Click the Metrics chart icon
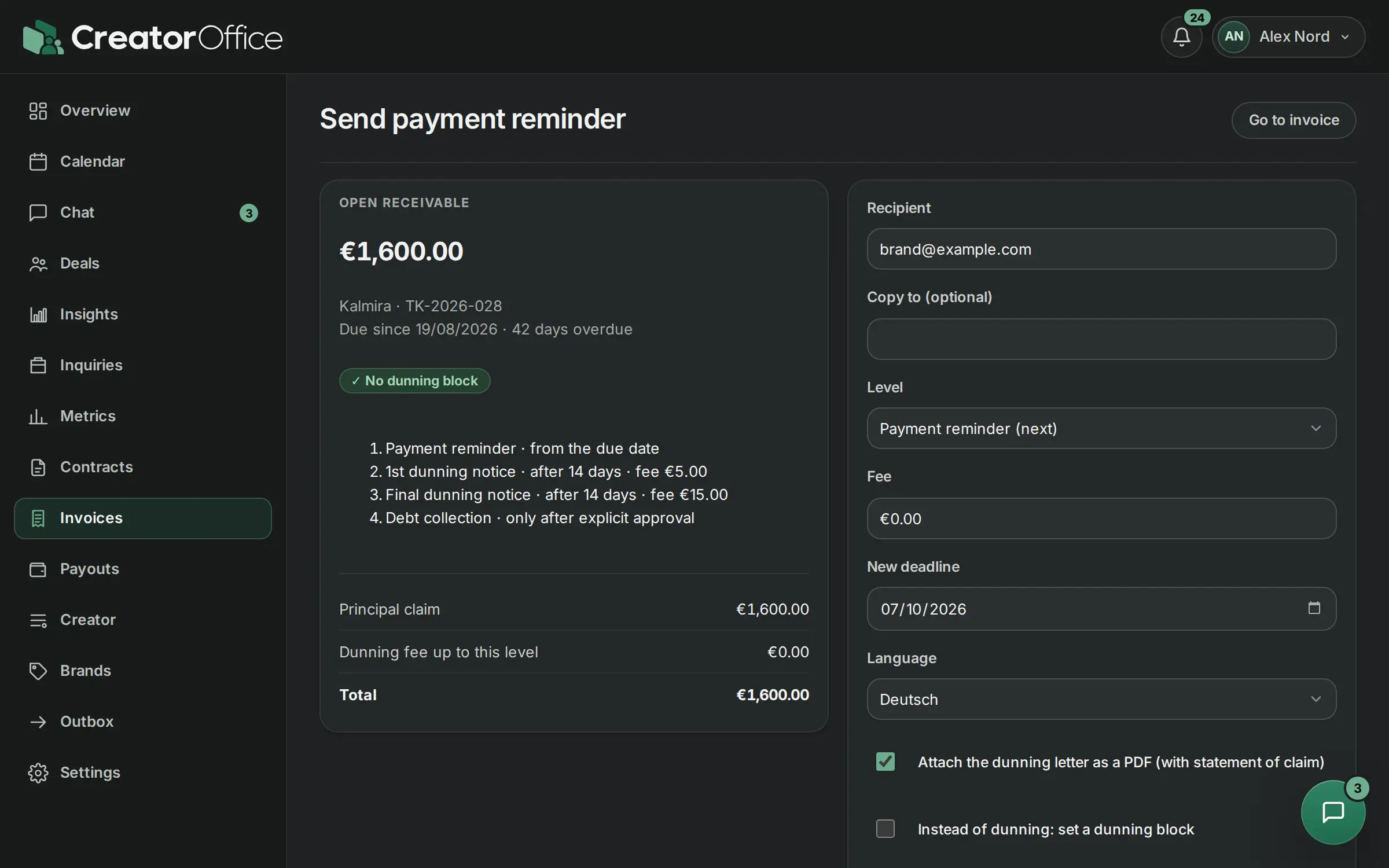Screen dimensions: 1389x868 pos(38,417)
